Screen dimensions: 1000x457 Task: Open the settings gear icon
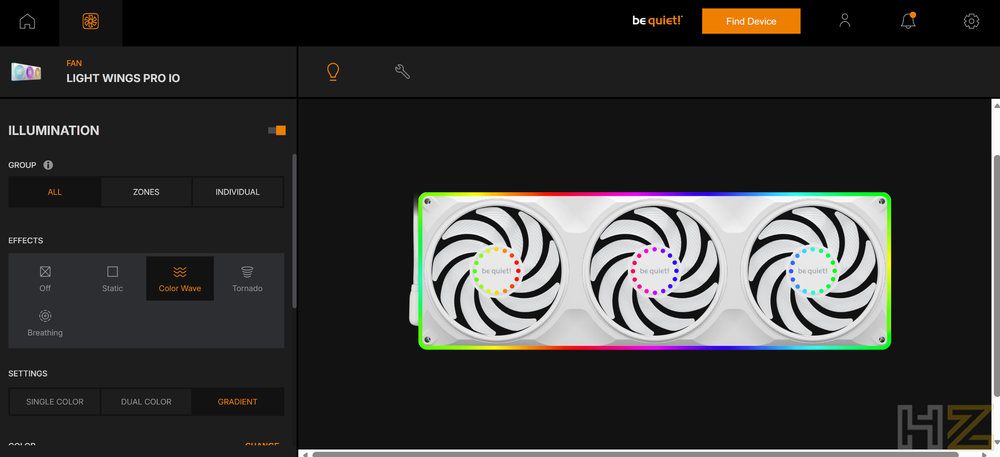coord(971,21)
